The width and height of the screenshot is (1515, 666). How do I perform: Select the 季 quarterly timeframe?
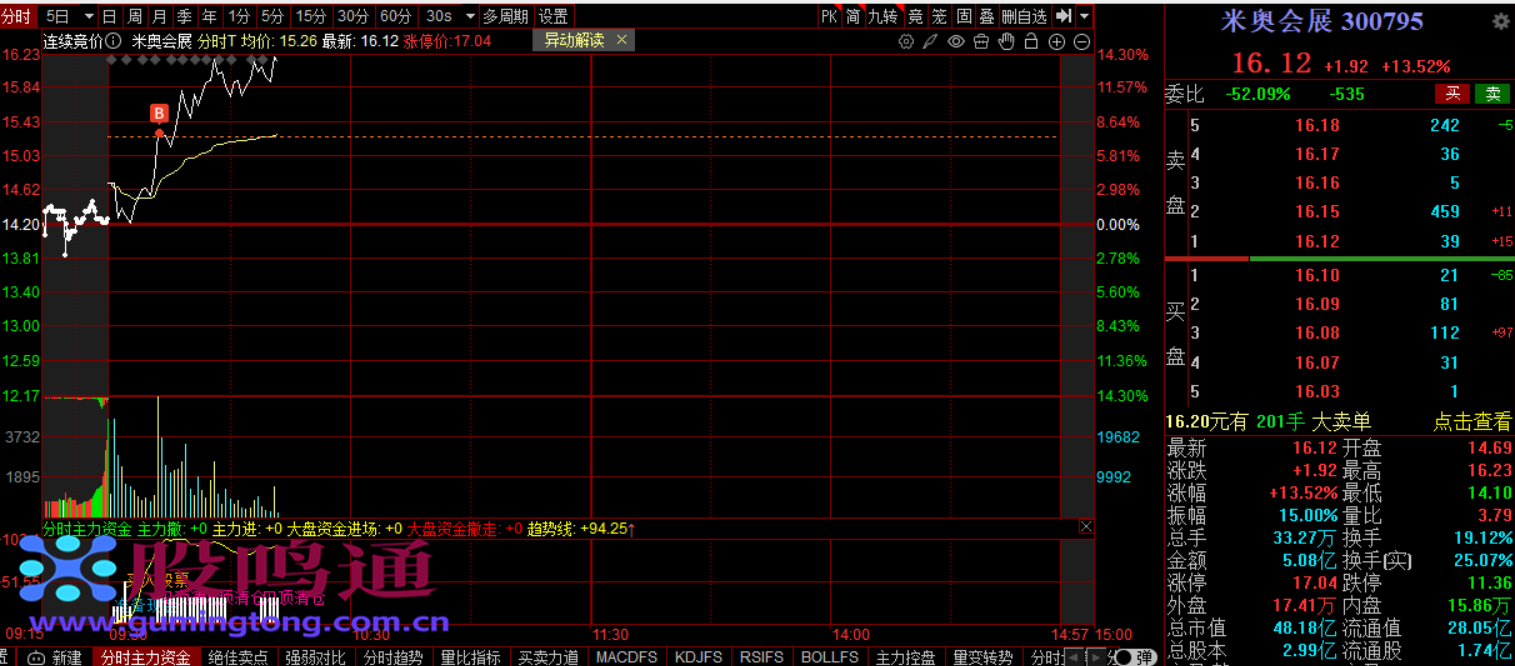[184, 16]
